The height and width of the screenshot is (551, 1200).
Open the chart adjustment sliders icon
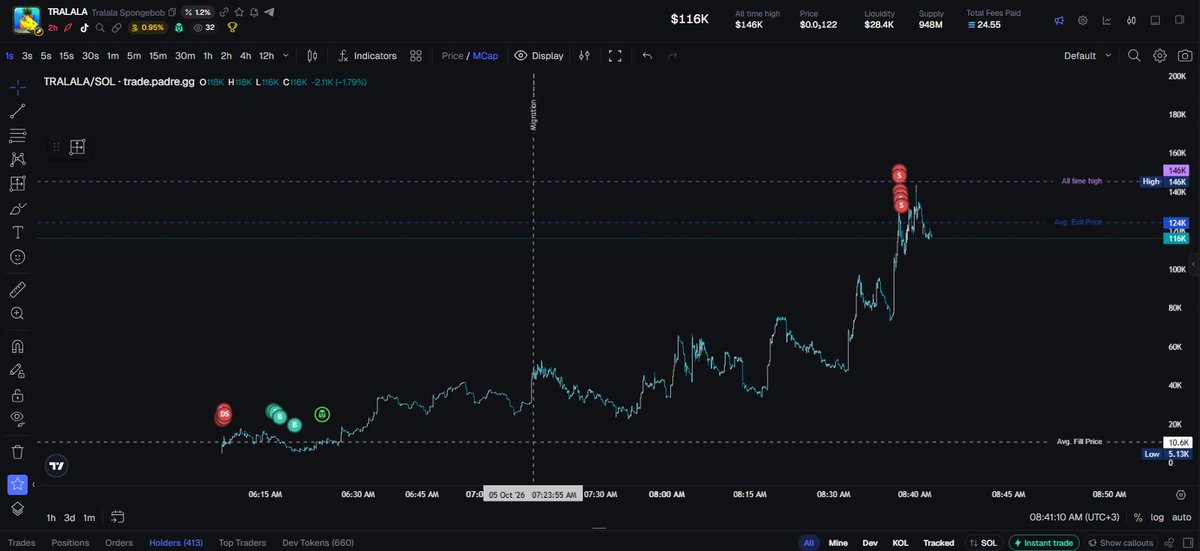(x=584, y=56)
